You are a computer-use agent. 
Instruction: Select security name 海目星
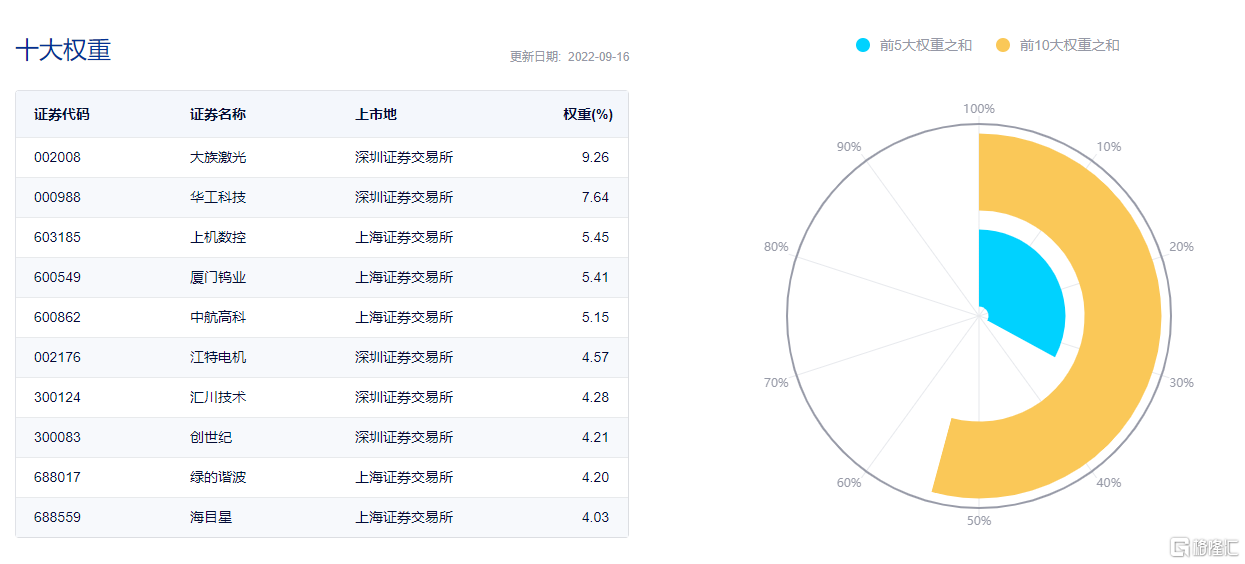tap(211, 517)
